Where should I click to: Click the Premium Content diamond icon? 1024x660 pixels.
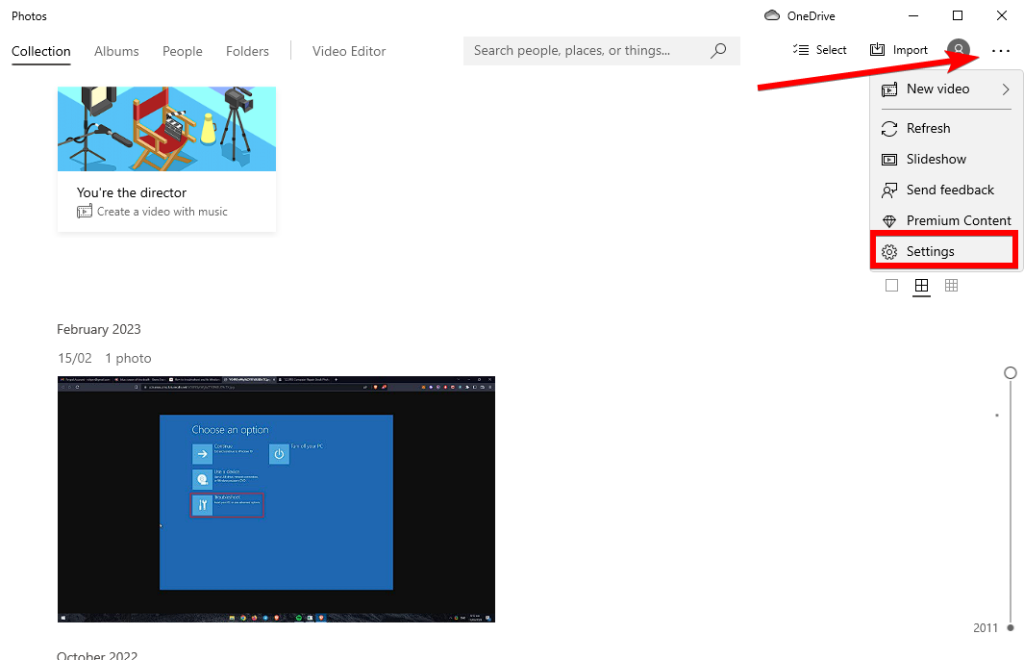890,220
